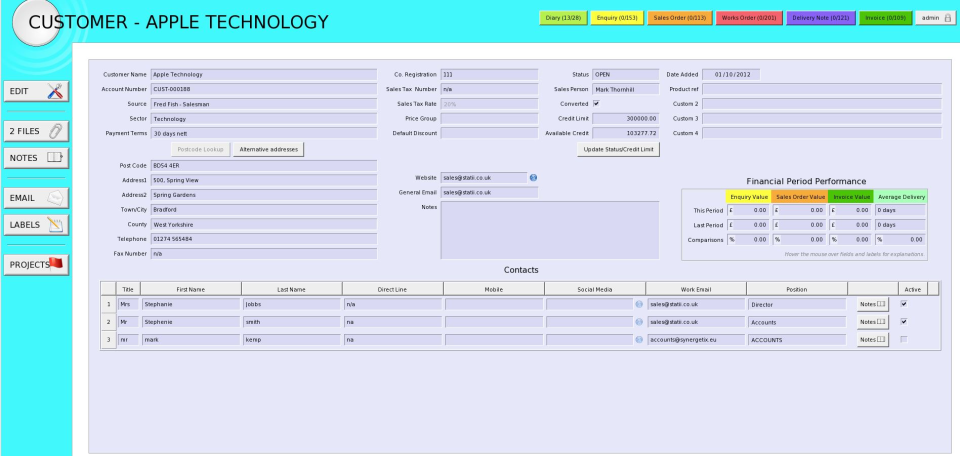Toggle Active checkbox for Stephenie smith
This screenshot has width=960, height=456.
click(904, 321)
